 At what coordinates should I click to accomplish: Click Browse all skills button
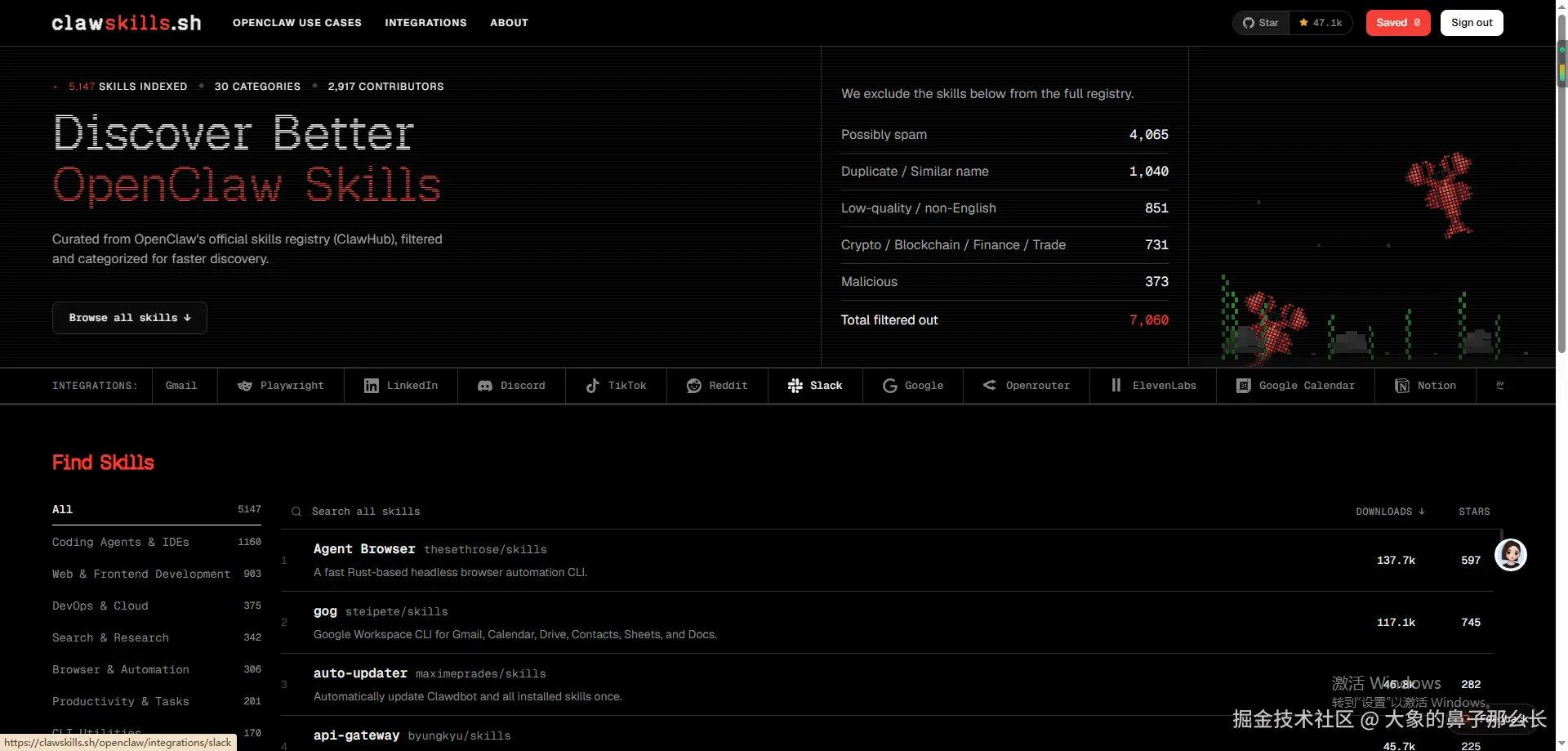(129, 318)
